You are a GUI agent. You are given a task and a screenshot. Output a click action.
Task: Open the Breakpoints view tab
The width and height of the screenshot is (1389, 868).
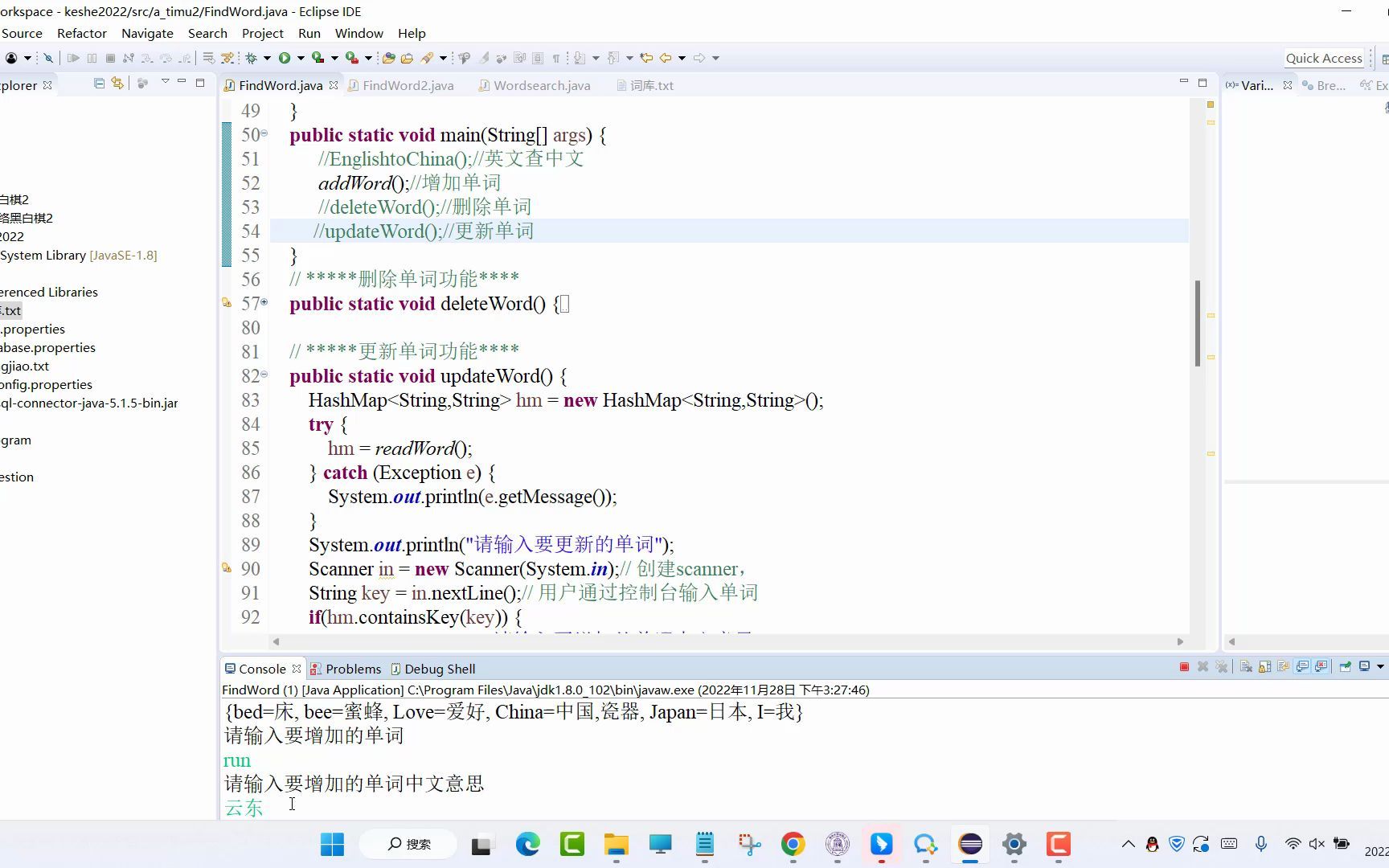click(1324, 85)
